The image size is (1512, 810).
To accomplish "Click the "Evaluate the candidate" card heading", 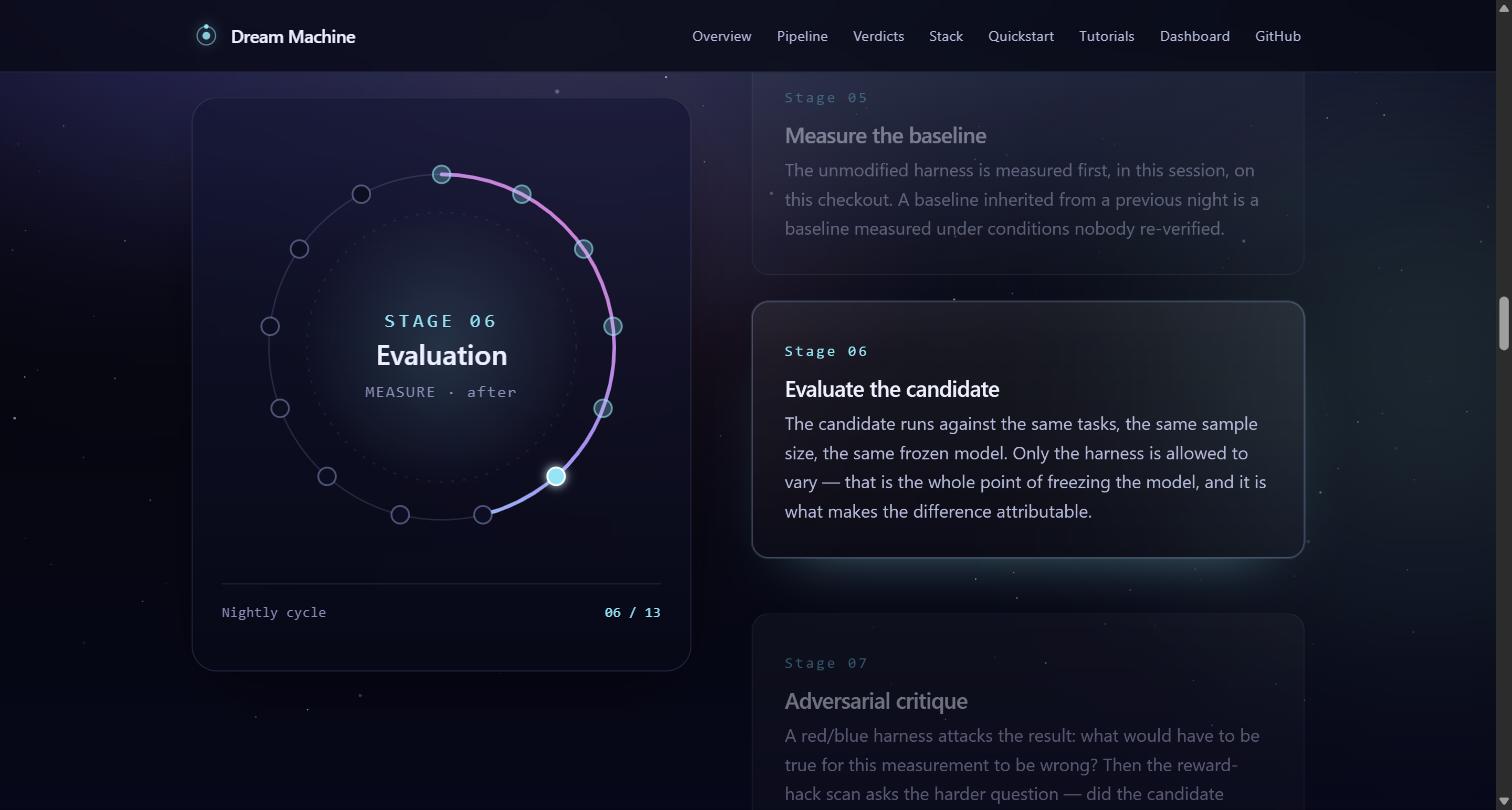I will click(892, 390).
